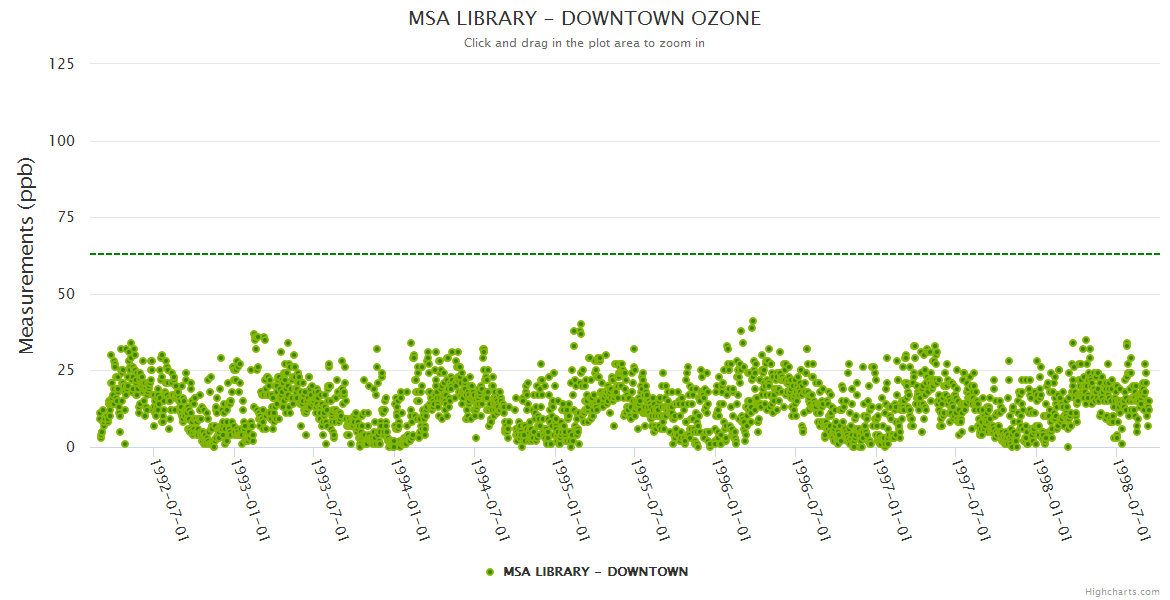The image size is (1170, 600).
Task: Click the 0 y-axis label
Action: pos(70,447)
